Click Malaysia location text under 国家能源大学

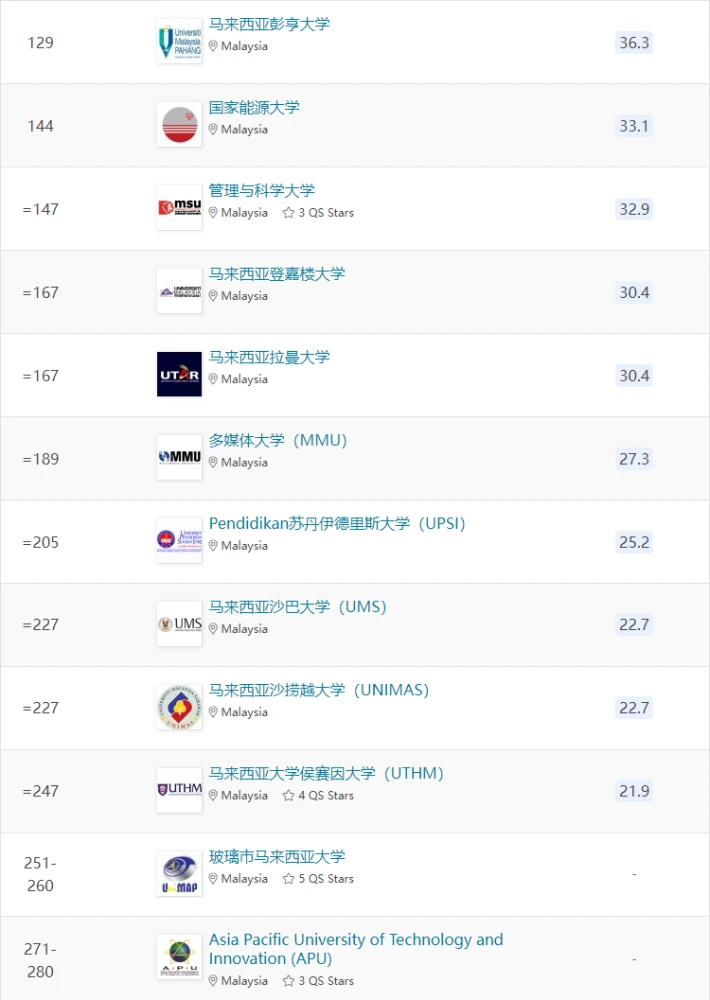244,129
